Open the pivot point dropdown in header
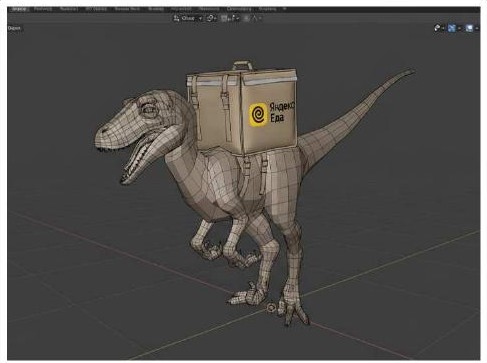 [212, 18]
